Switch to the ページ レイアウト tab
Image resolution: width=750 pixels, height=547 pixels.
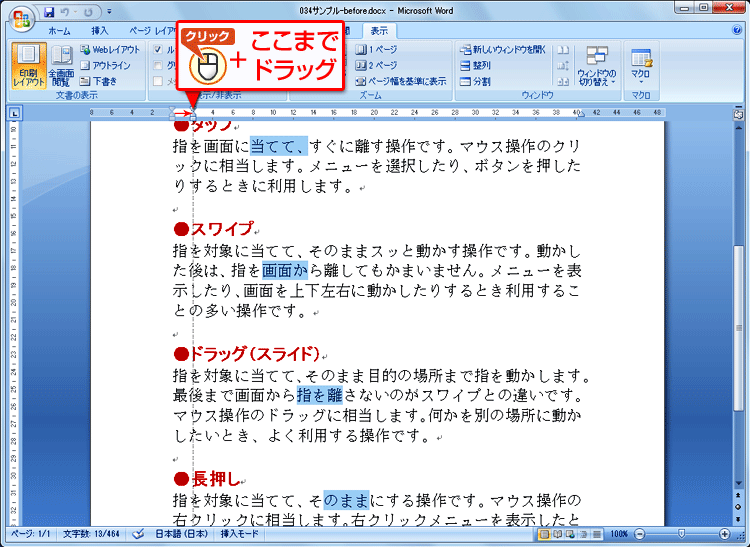click(x=153, y=31)
